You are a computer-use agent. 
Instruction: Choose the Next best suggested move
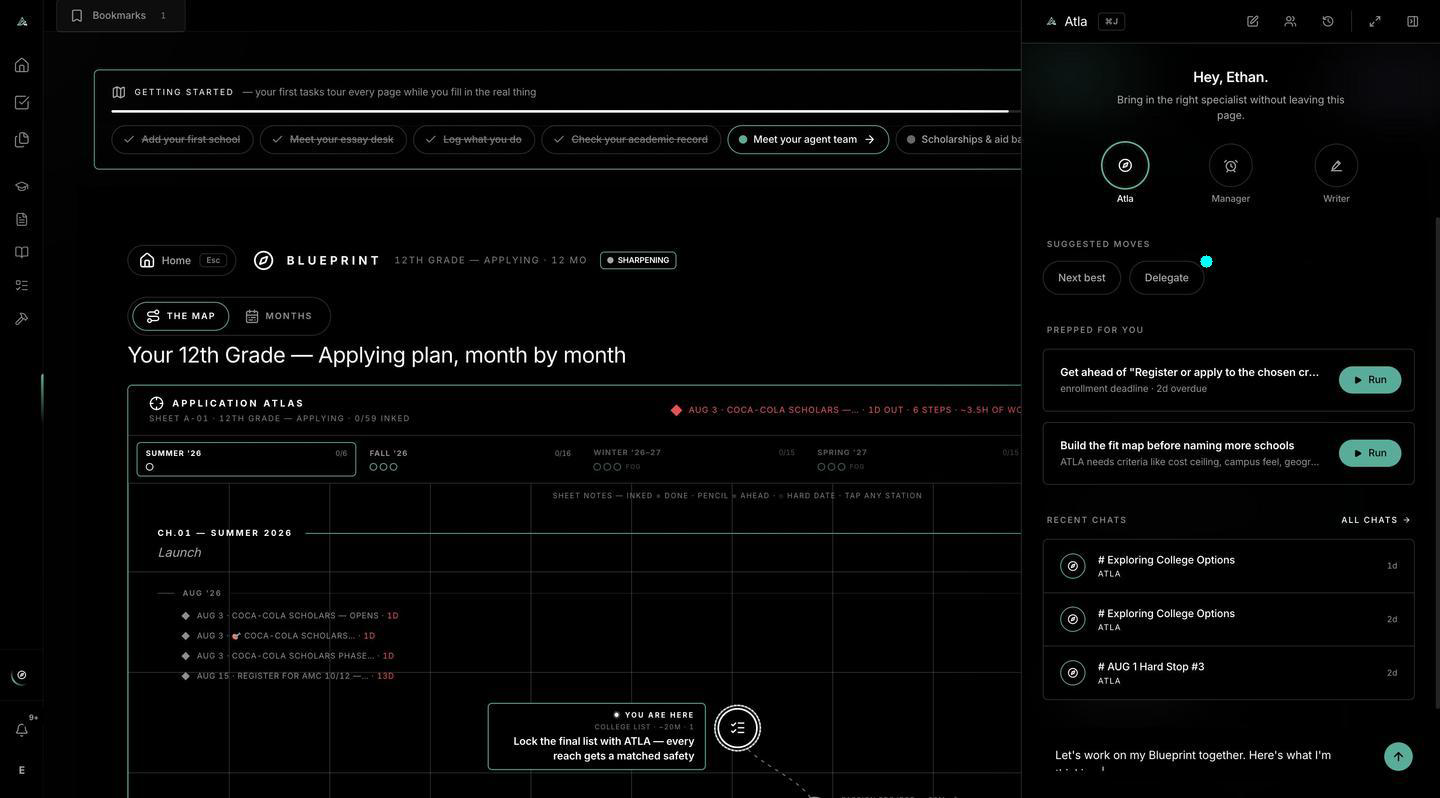click(x=1082, y=278)
